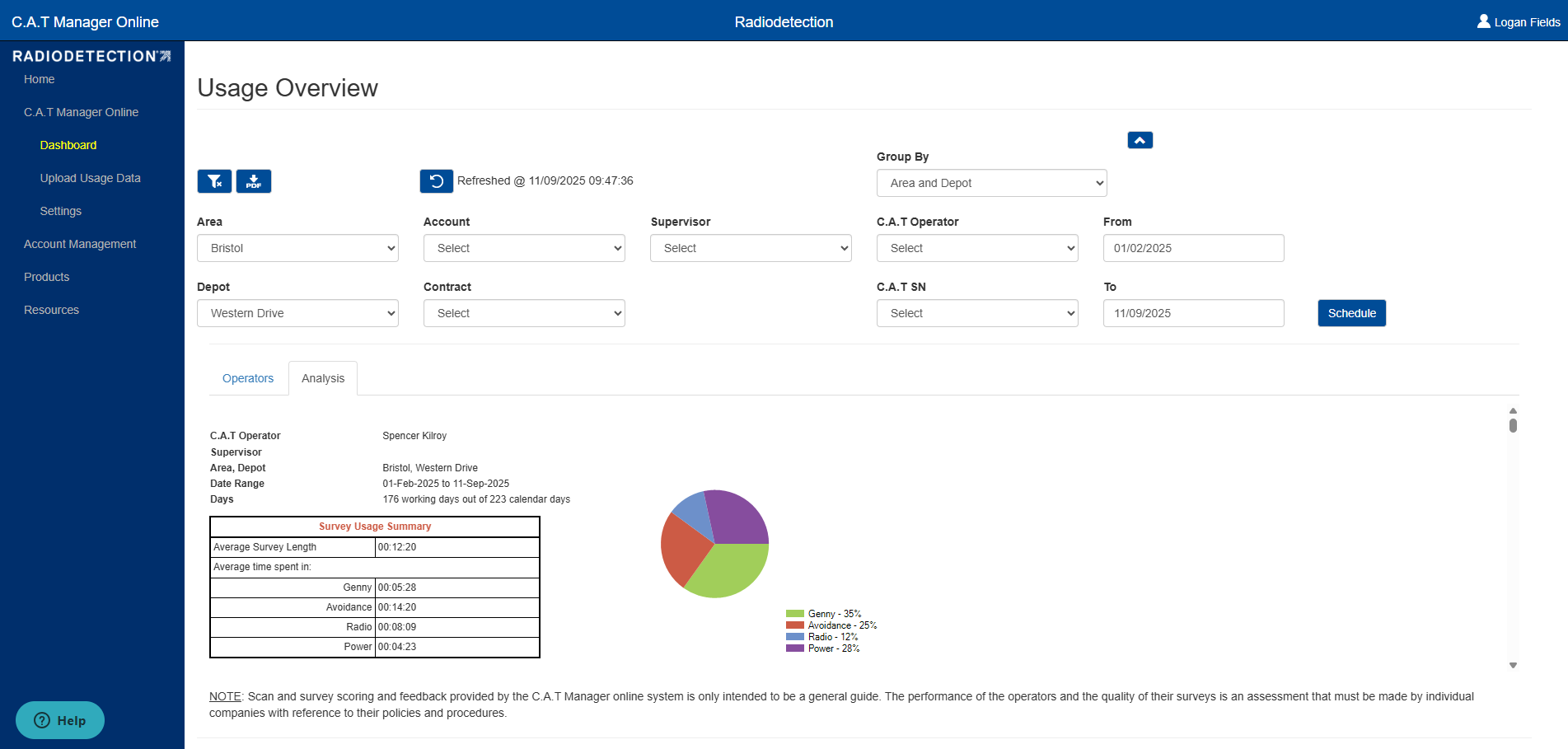
Task: Click the purple Power legend swatch
Action: [x=794, y=648]
